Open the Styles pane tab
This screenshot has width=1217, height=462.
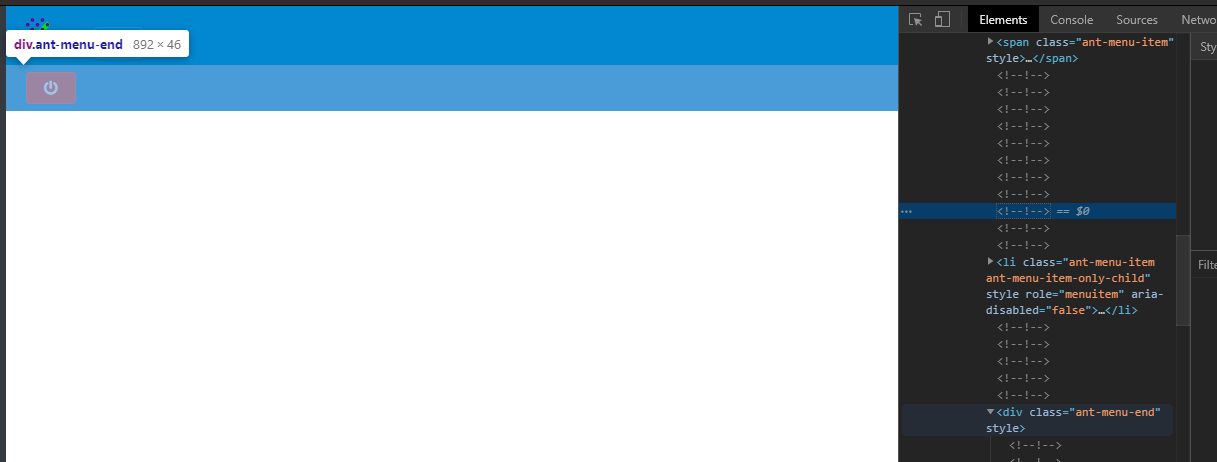click(x=1207, y=47)
